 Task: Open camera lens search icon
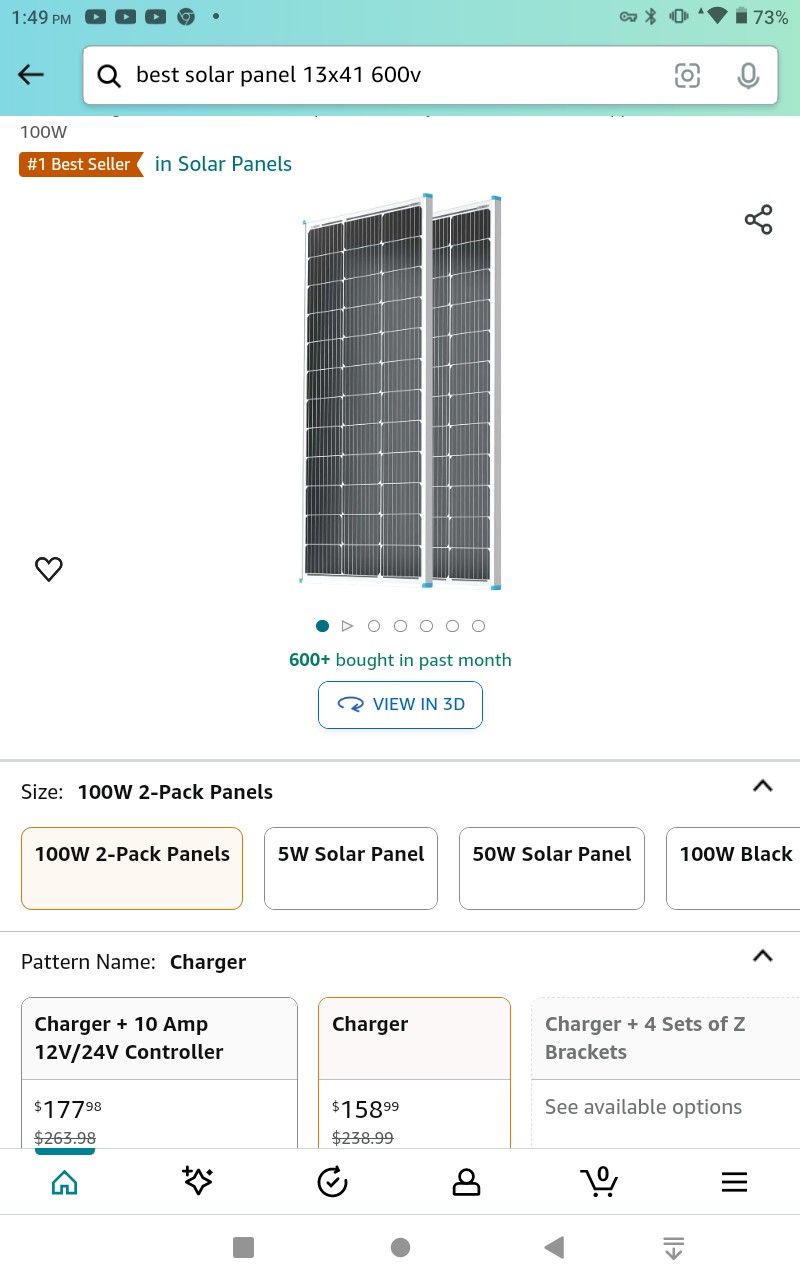click(687, 75)
